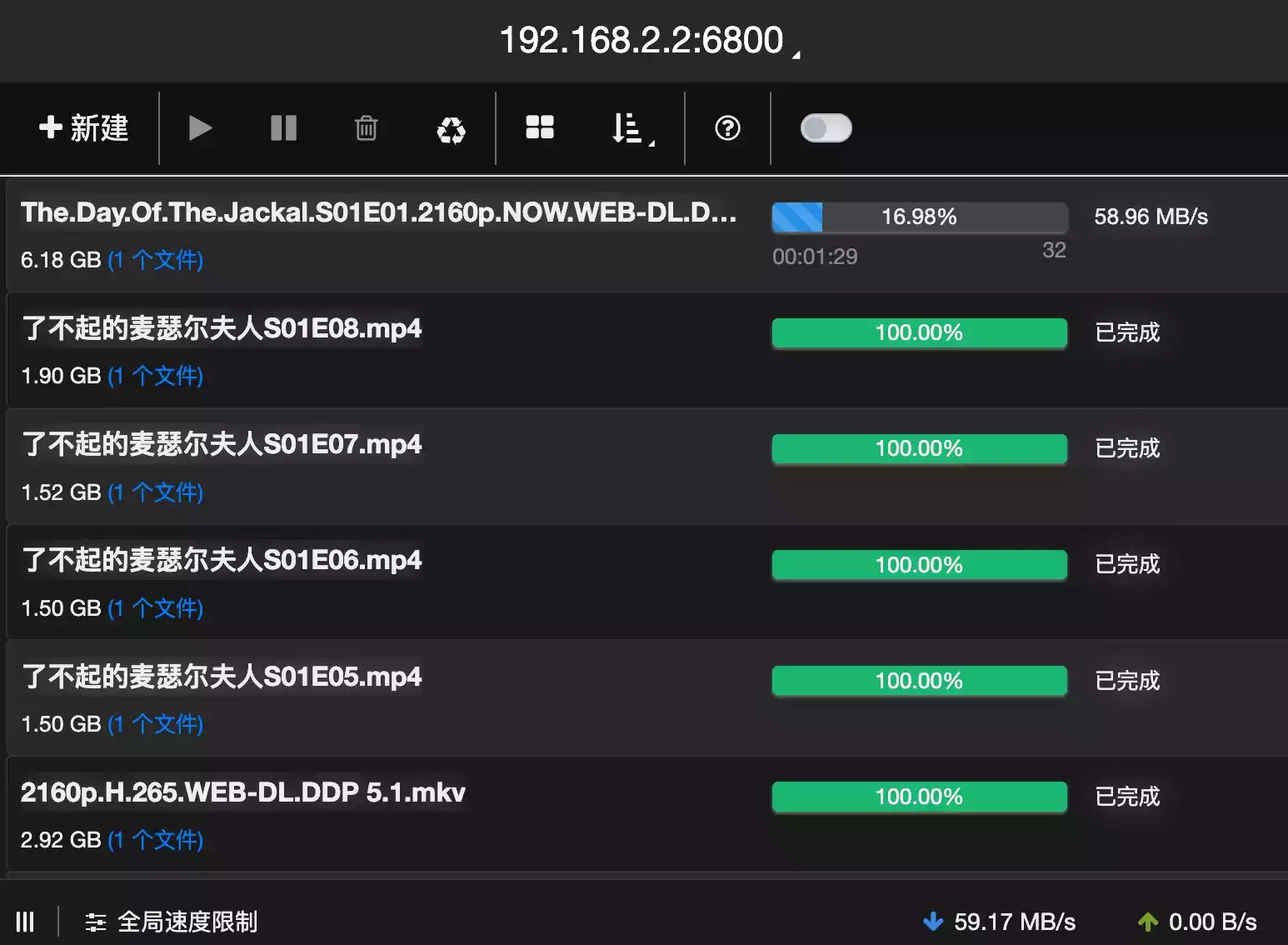Open the sort order dropdown

tap(632, 128)
